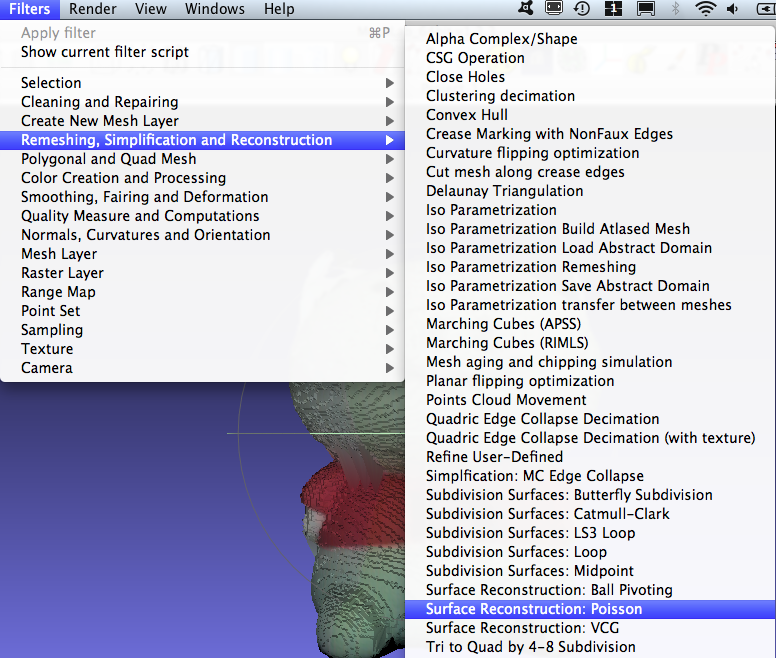Expand Quality Measure and Computations arrow

390,216
